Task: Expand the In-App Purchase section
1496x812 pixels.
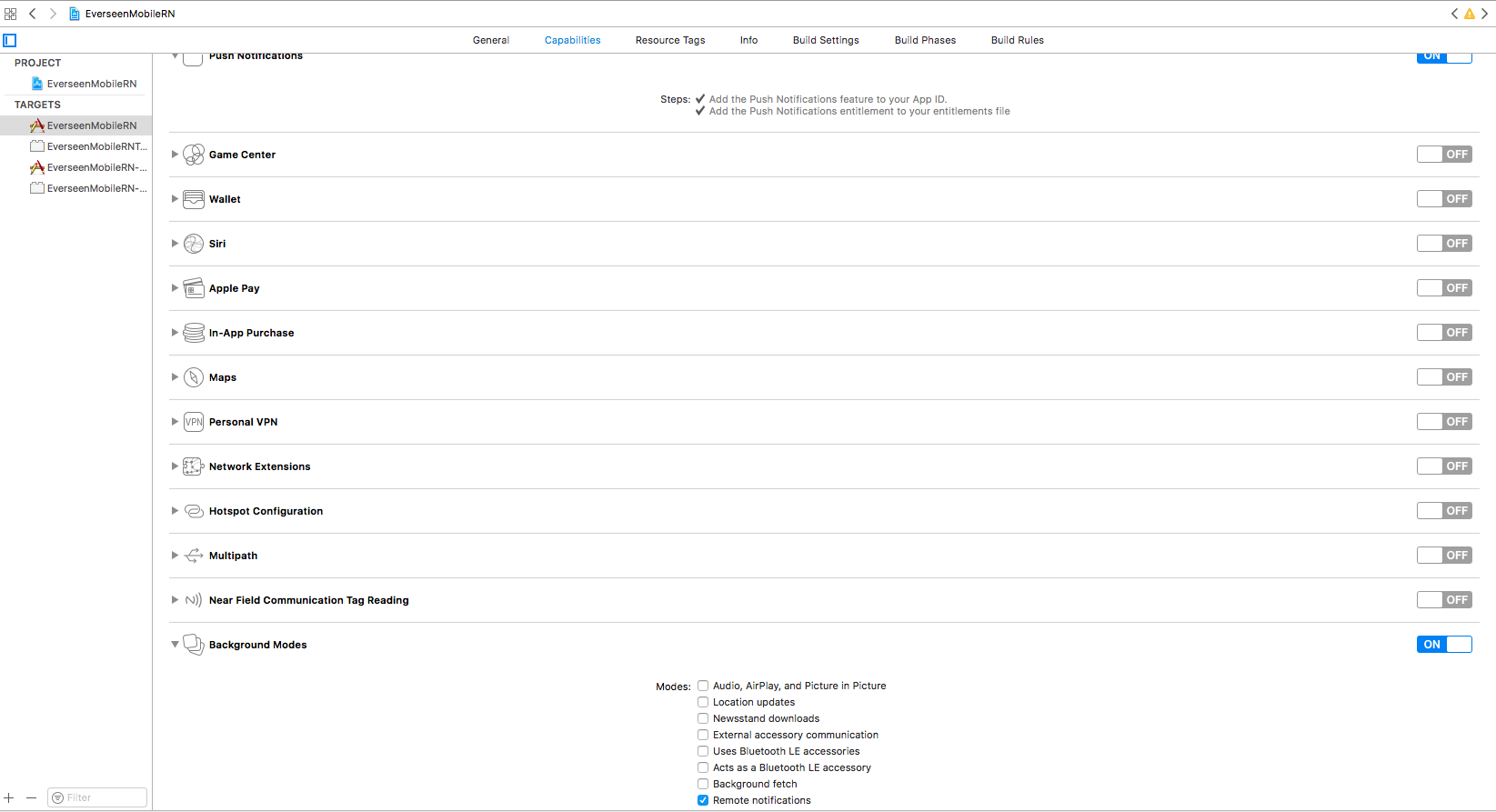Action: point(175,333)
